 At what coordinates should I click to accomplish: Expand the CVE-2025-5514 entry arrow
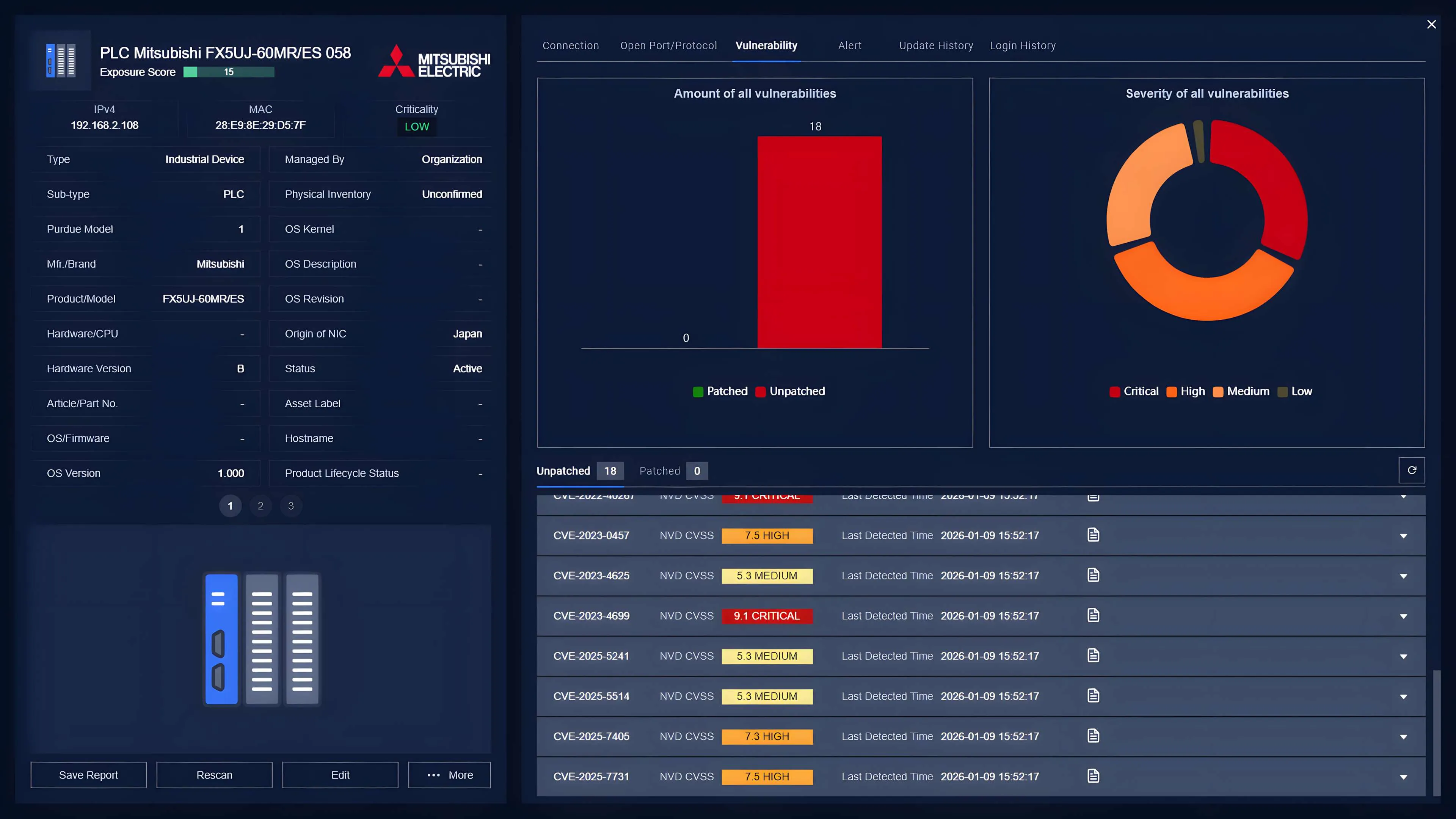[x=1403, y=697]
